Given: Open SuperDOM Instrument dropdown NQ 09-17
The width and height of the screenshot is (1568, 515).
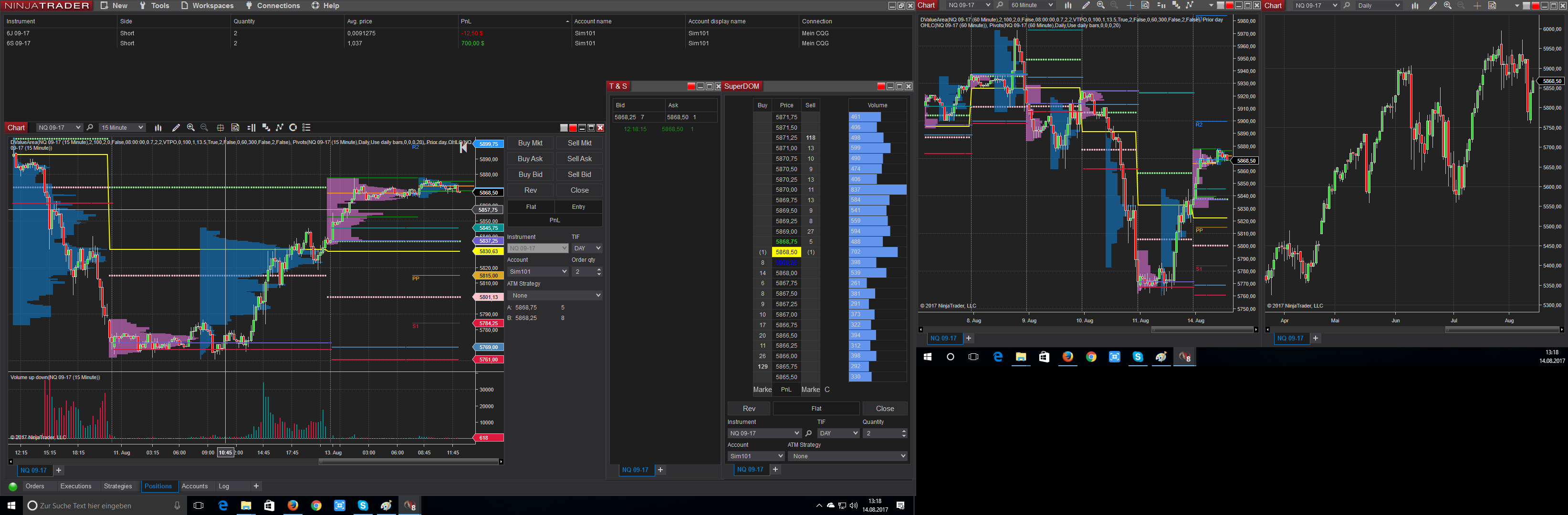Looking at the screenshot, I should pos(764,433).
